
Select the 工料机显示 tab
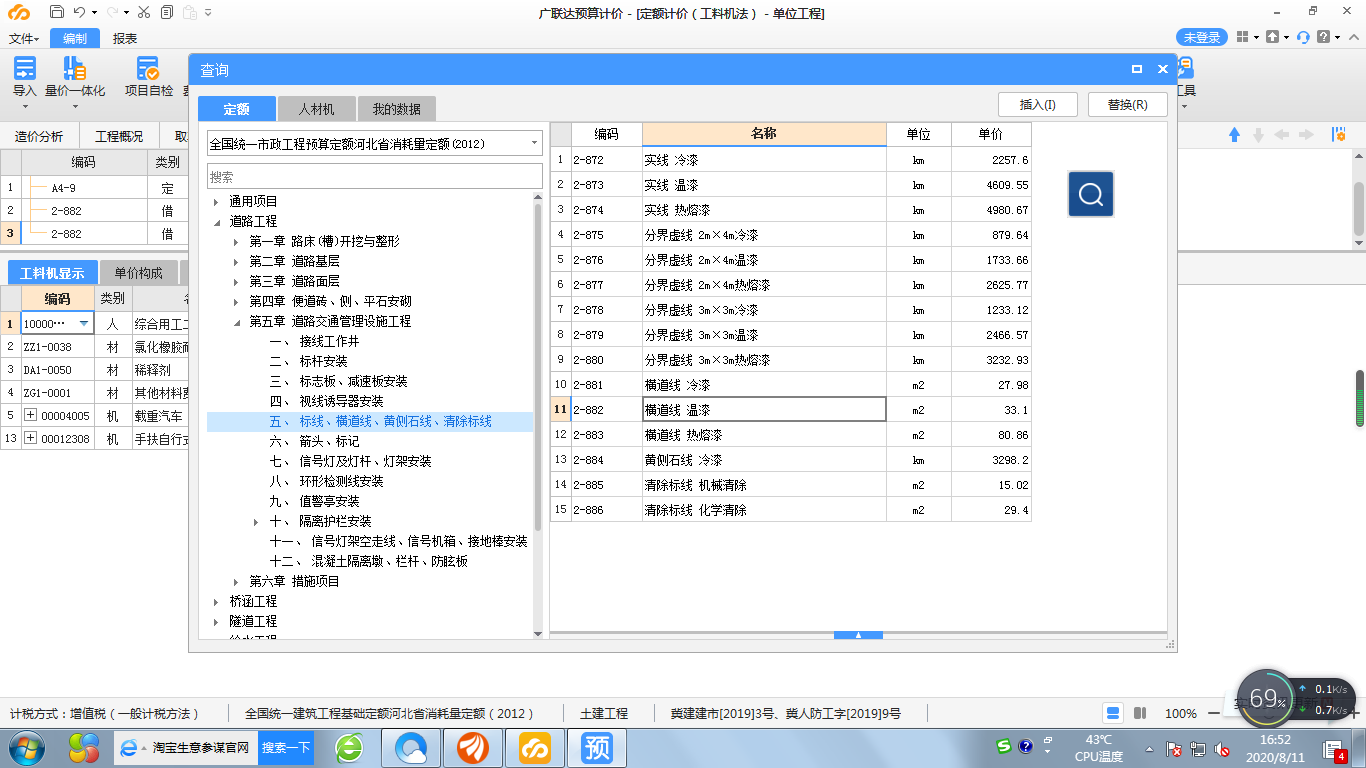pyautogui.click(x=52, y=272)
